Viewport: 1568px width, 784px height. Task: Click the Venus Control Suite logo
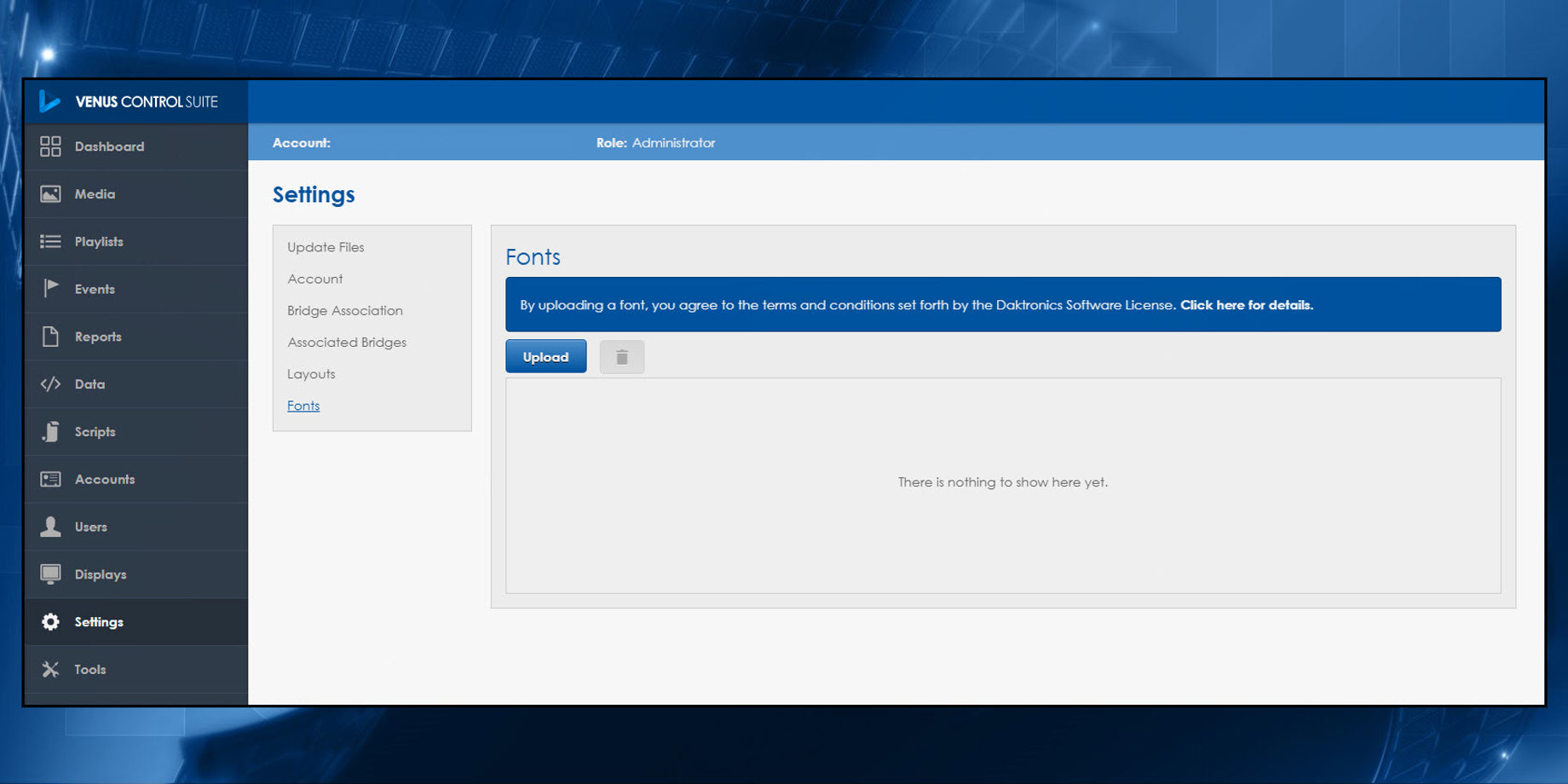[x=133, y=101]
